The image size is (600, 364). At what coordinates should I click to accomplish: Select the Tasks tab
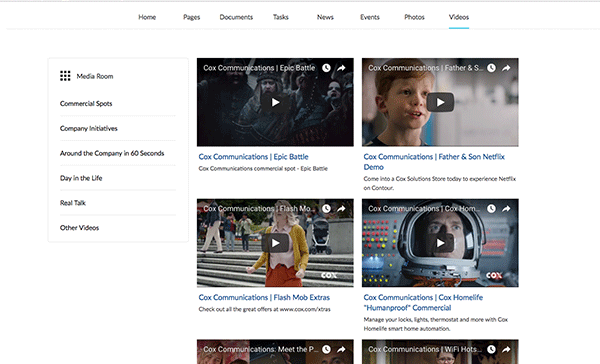click(x=280, y=17)
